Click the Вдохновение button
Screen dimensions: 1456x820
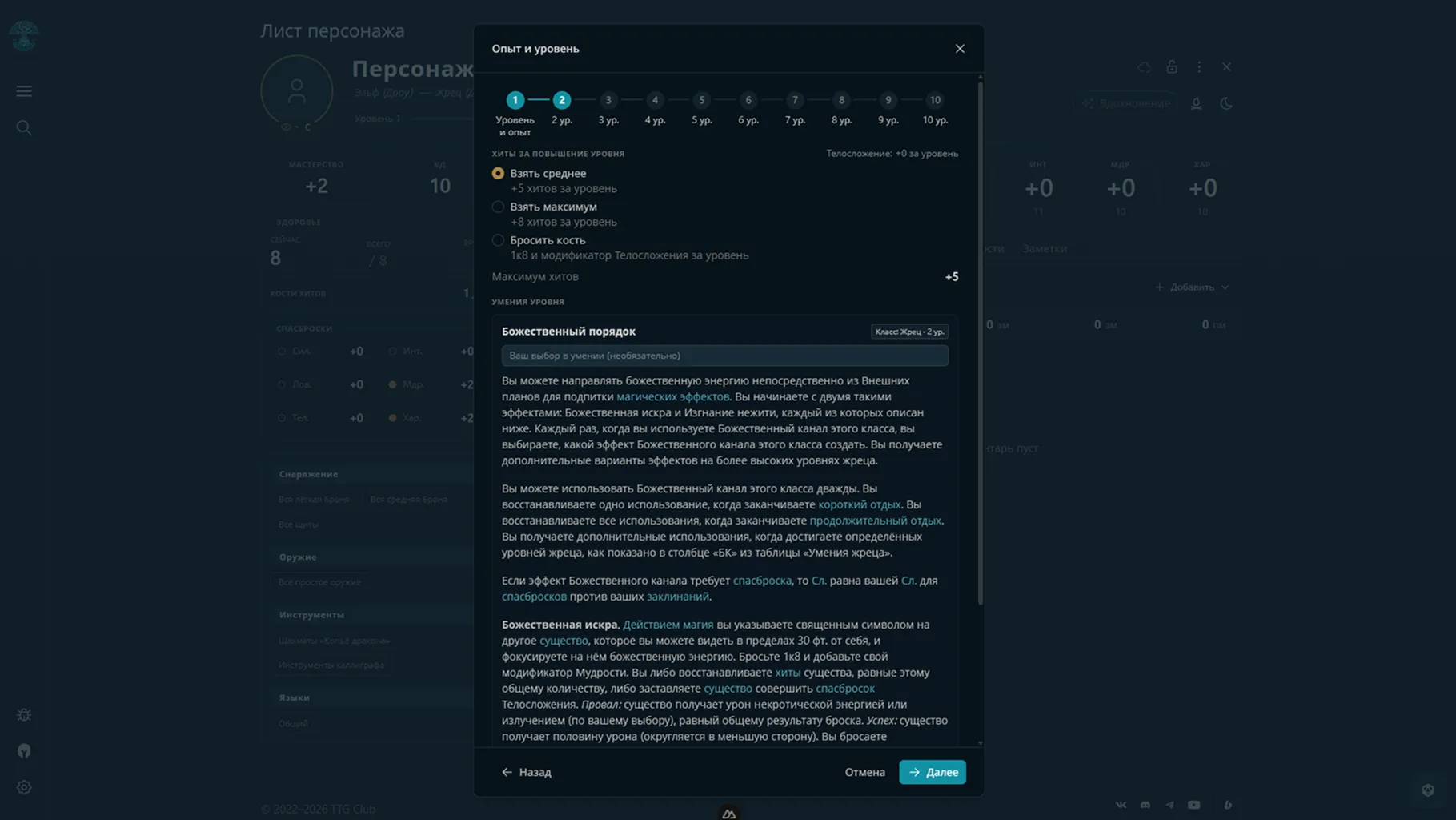click(x=1125, y=103)
